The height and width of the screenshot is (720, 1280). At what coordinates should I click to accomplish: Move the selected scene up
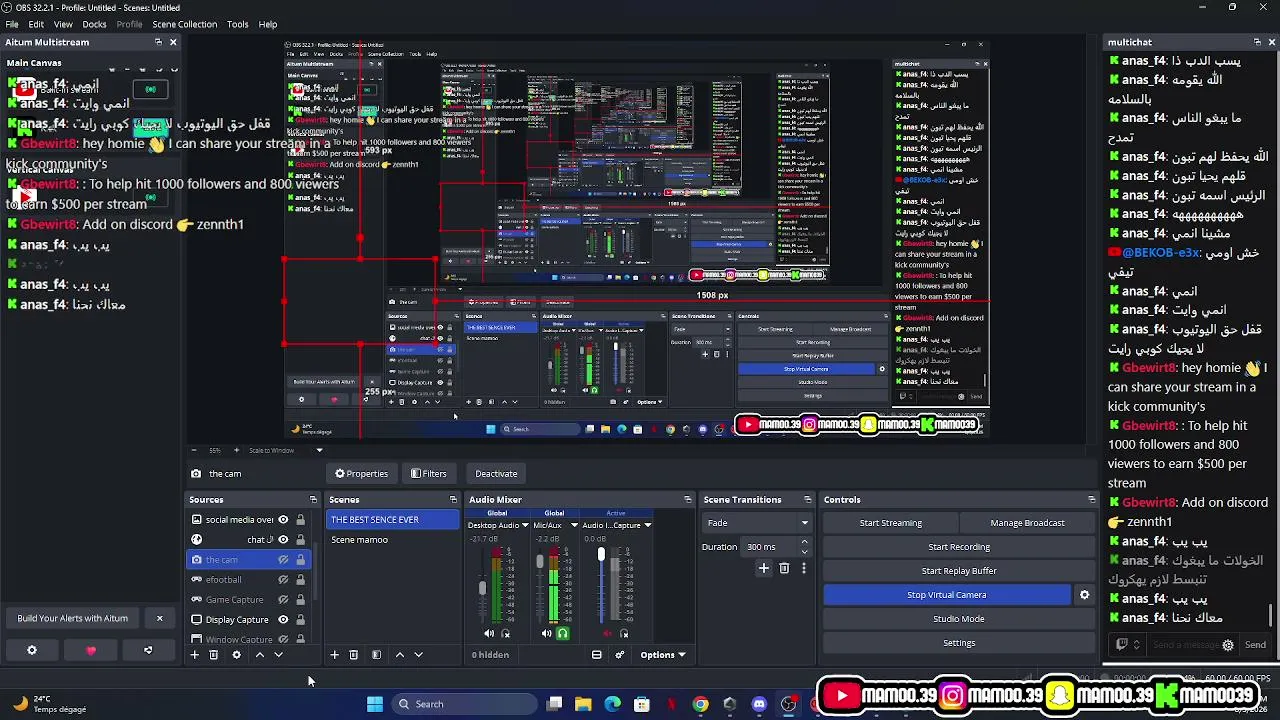(400, 655)
